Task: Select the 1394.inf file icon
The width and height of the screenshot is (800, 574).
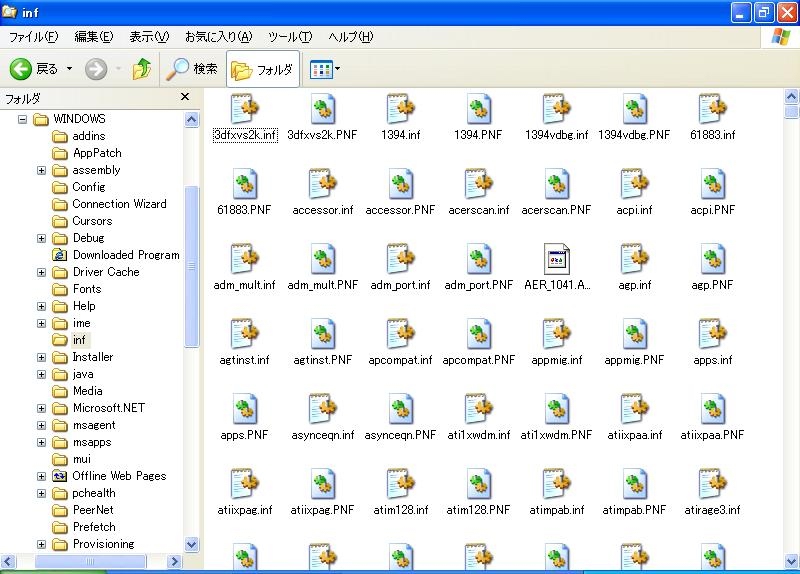Action: pyautogui.click(x=400, y=109)
